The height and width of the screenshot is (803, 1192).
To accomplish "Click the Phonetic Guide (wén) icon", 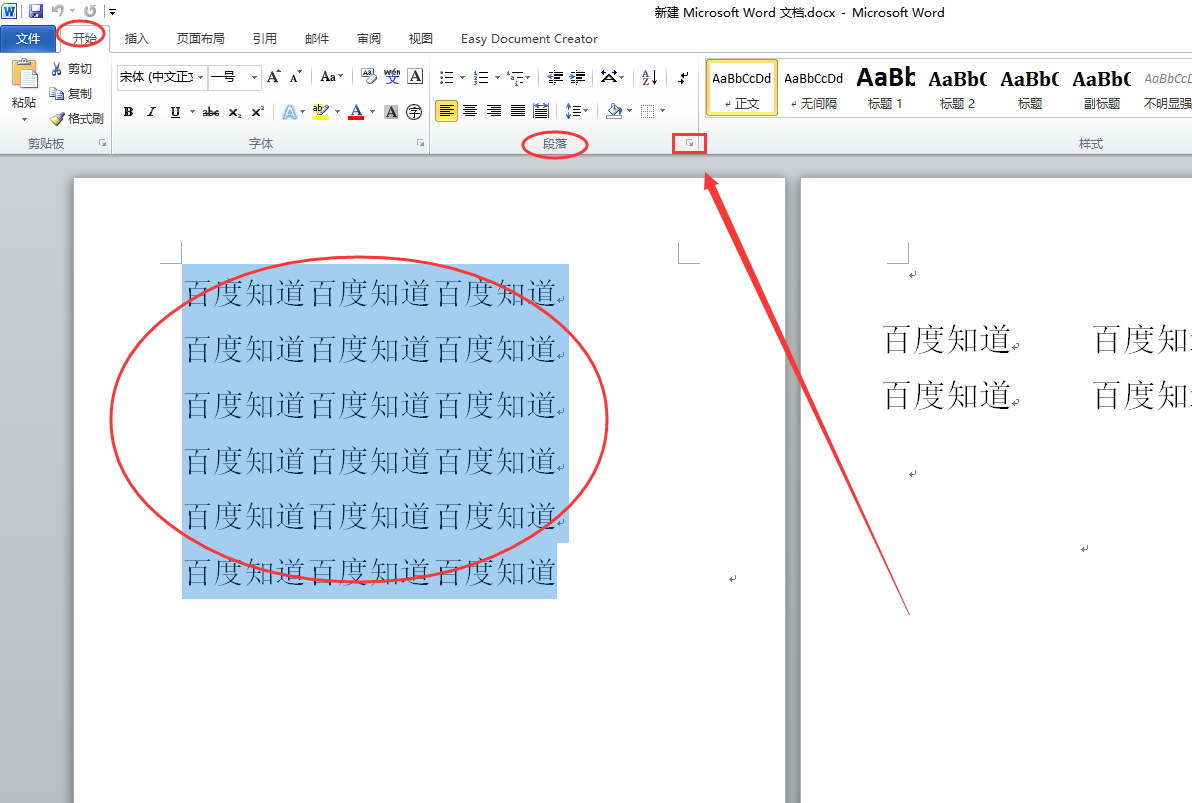I will point(392,77).
